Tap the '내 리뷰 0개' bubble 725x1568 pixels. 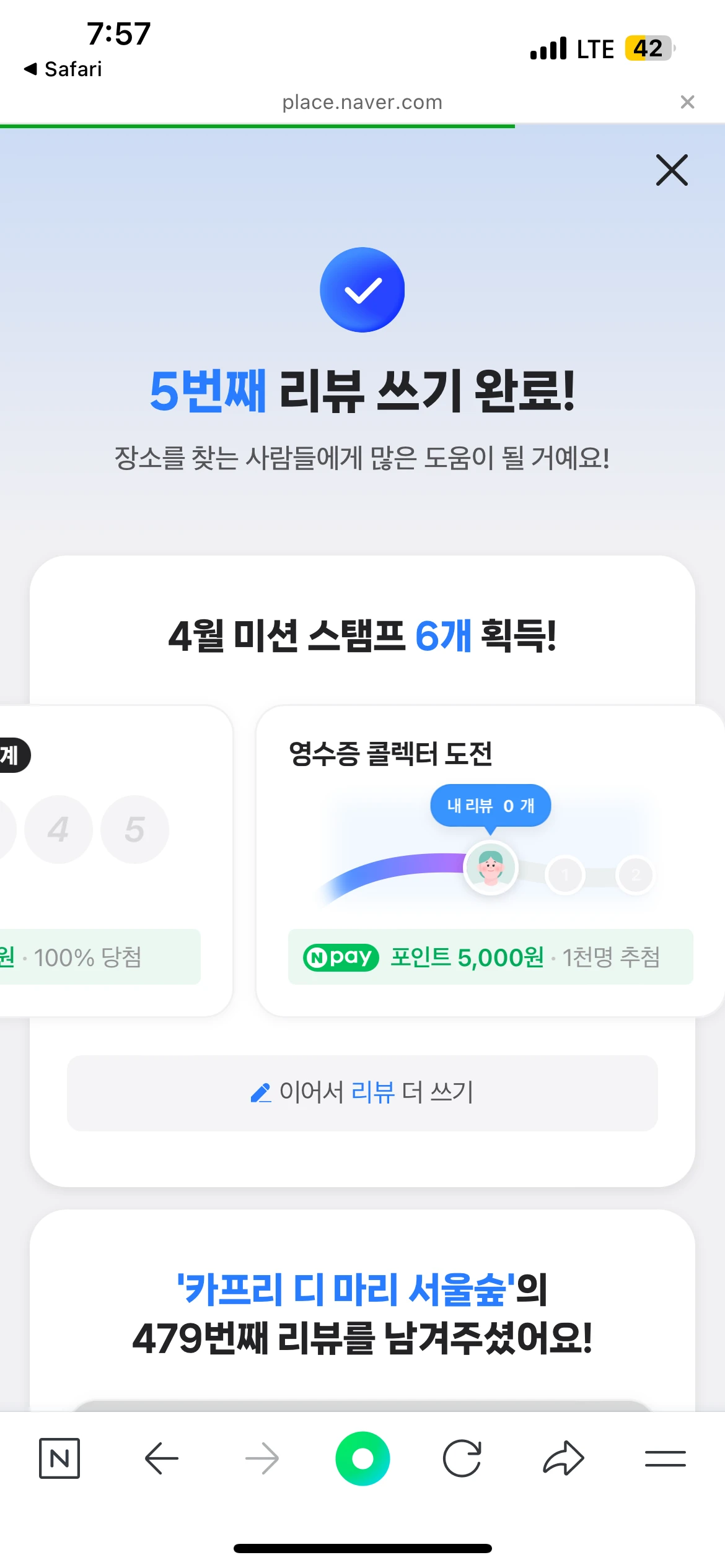coord(490,806)
